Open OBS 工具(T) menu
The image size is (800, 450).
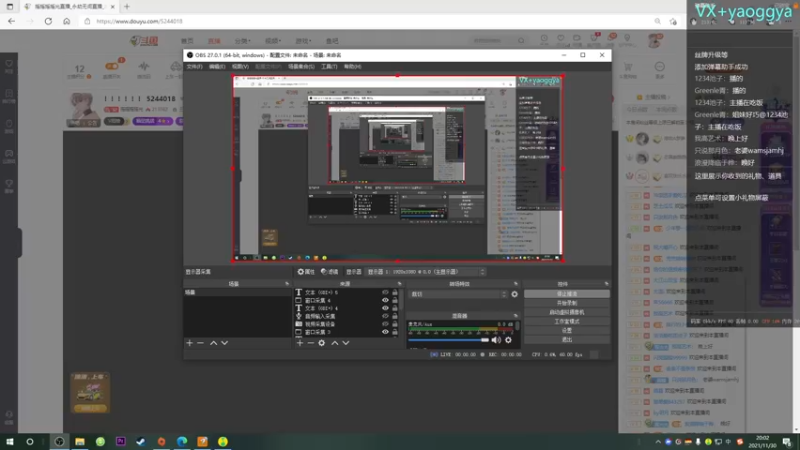[x=329, y=66]
